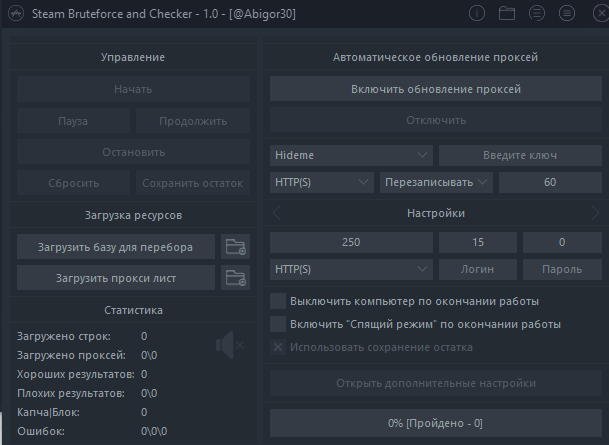The height and width of the screenshot is (445, 609).
Task: Click Загрузить прокси лист button
Action: pos(116,278)
